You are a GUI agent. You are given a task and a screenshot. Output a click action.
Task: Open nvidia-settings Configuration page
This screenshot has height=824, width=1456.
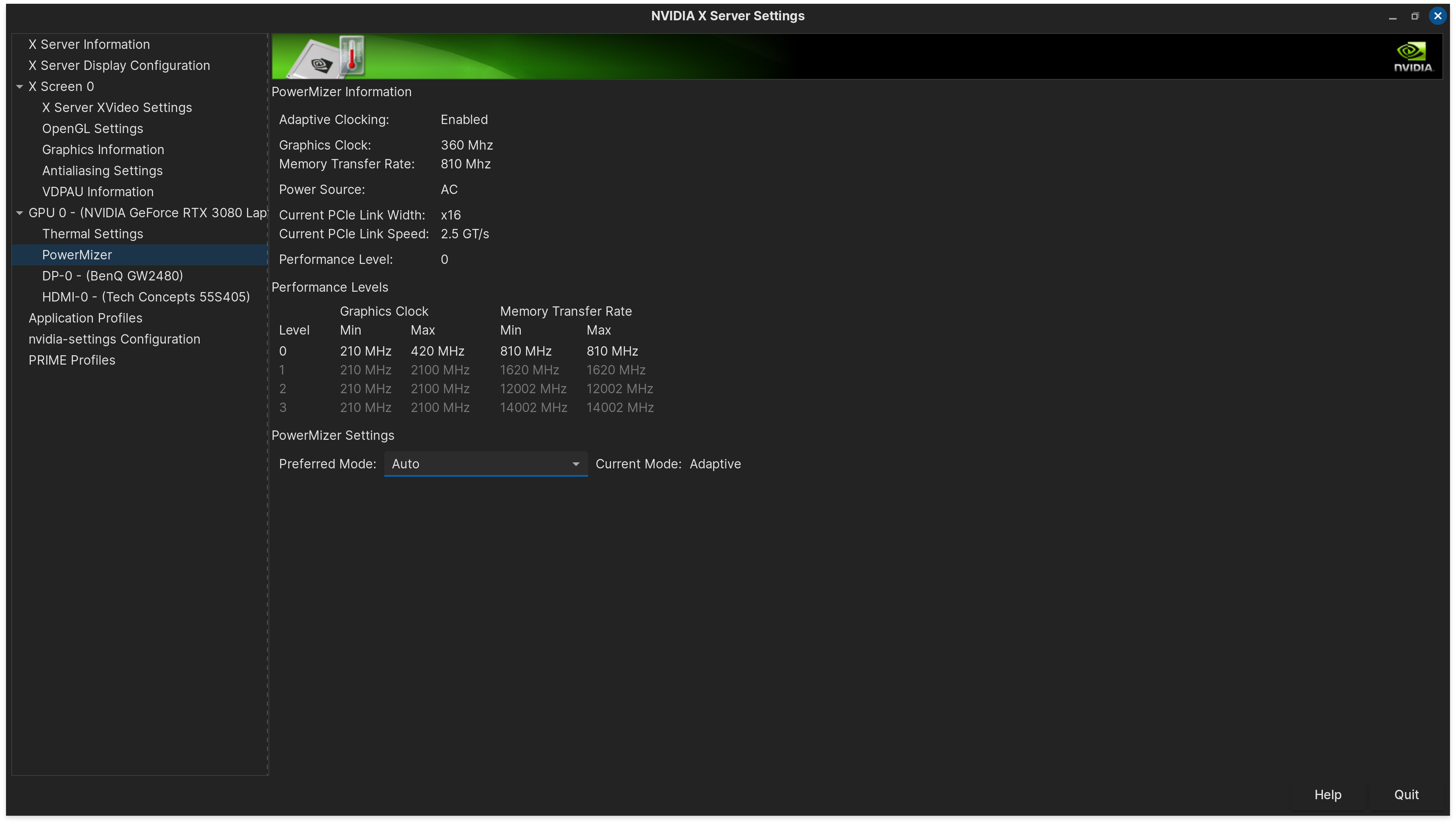(x=114, y=339)
